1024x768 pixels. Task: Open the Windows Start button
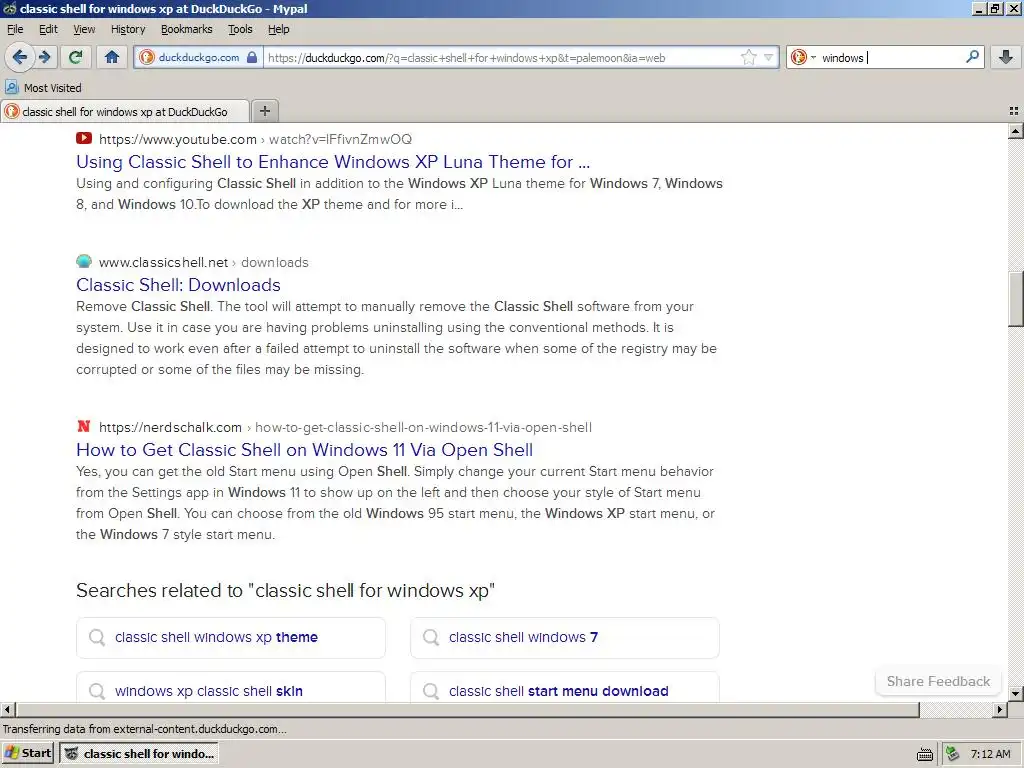click(x=27, y=754)
